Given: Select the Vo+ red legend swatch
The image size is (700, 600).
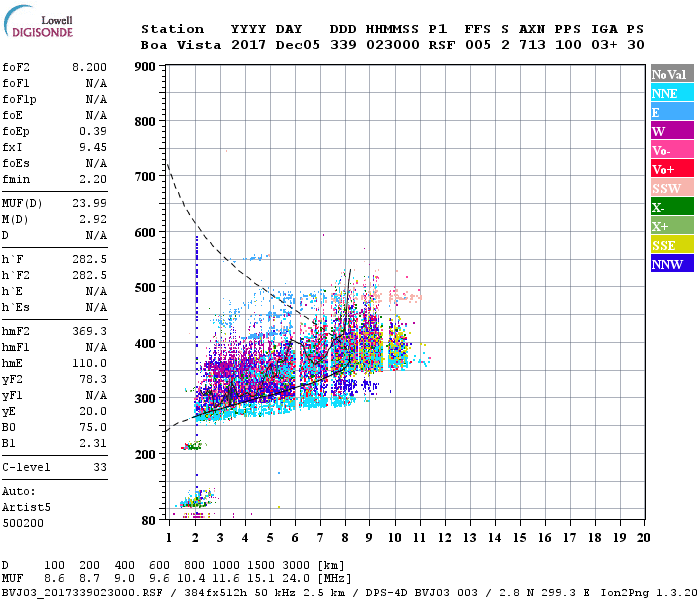Looking at the screenshot, I should coord(672,169).
